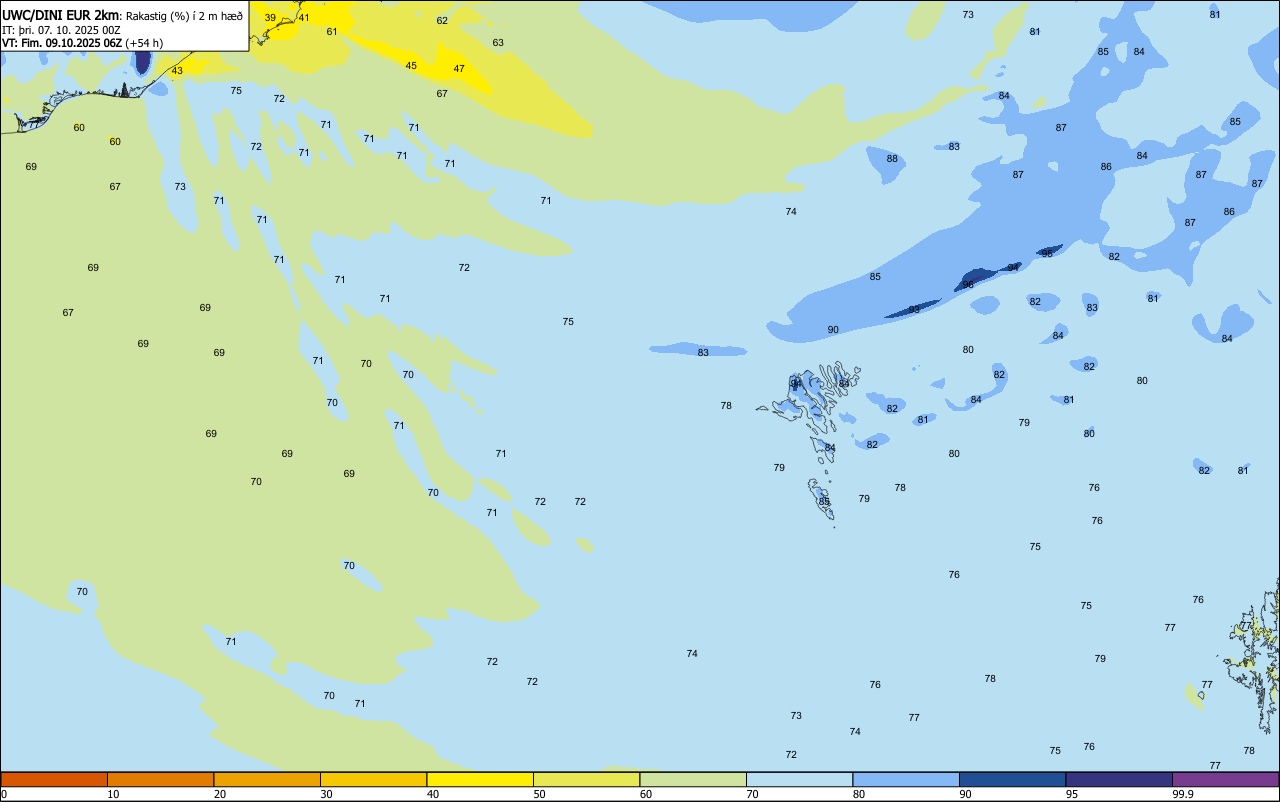Viewport: 1280px width, 802px height.
Task: Click the 30–40 golden legend segment
Action: pos(373,779)
